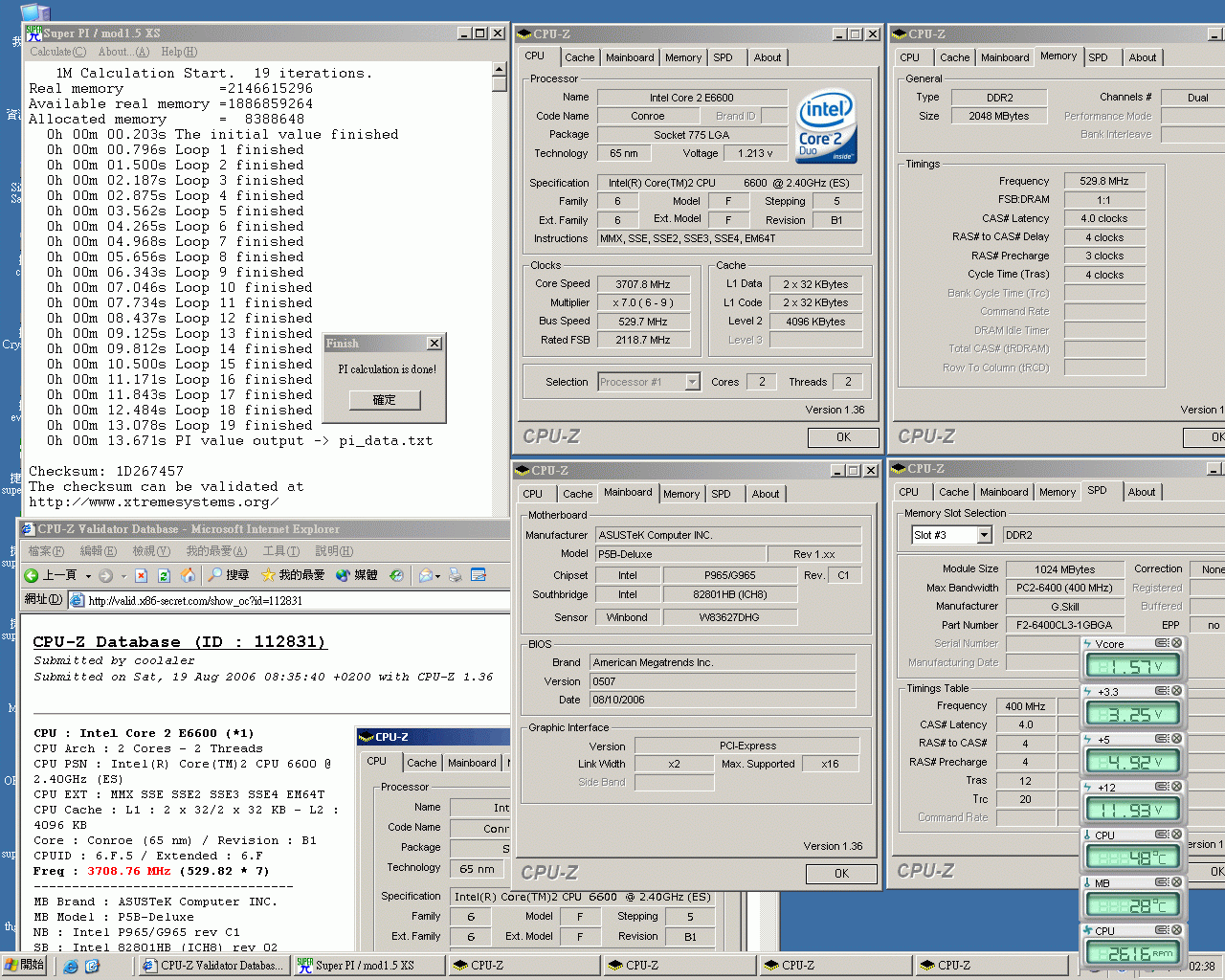Click the Intel Core 2 Duo logo
1225x980 pixels.
[x=827, y=125]
